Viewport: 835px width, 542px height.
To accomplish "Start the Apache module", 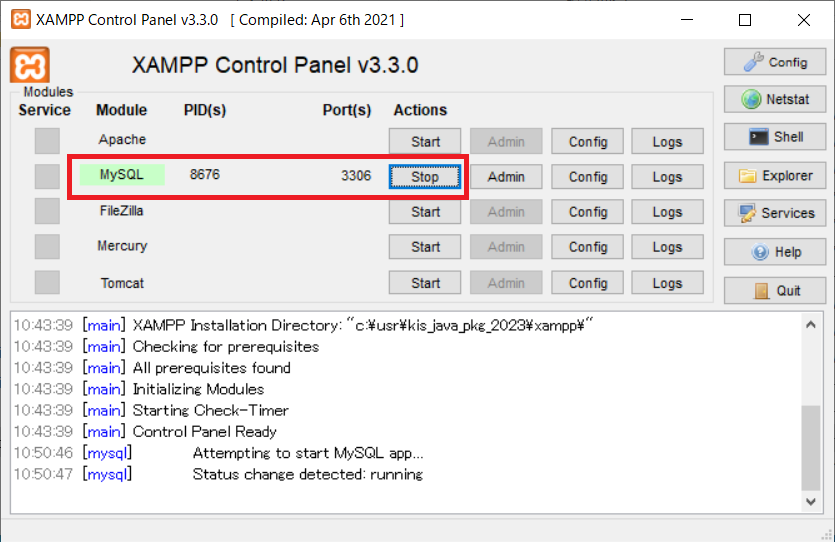I will [425, 142].
